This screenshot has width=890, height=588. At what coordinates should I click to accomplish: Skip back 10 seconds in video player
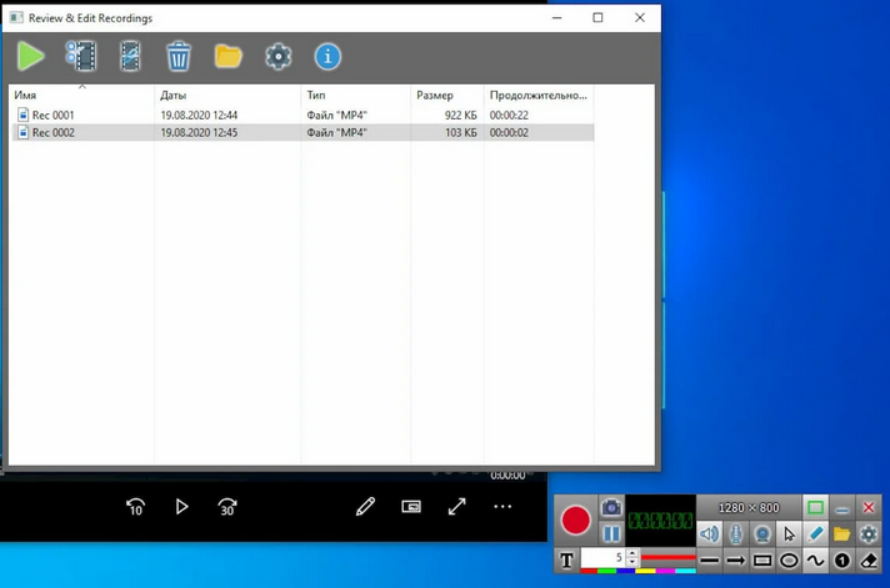[x=135, y=507]
